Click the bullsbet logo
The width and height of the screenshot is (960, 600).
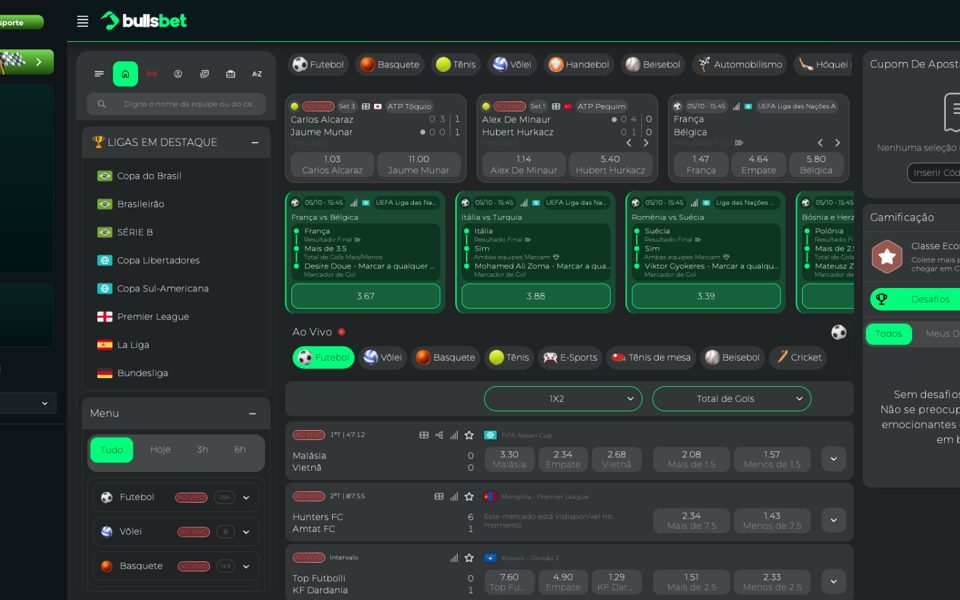[x=144, y=21]
